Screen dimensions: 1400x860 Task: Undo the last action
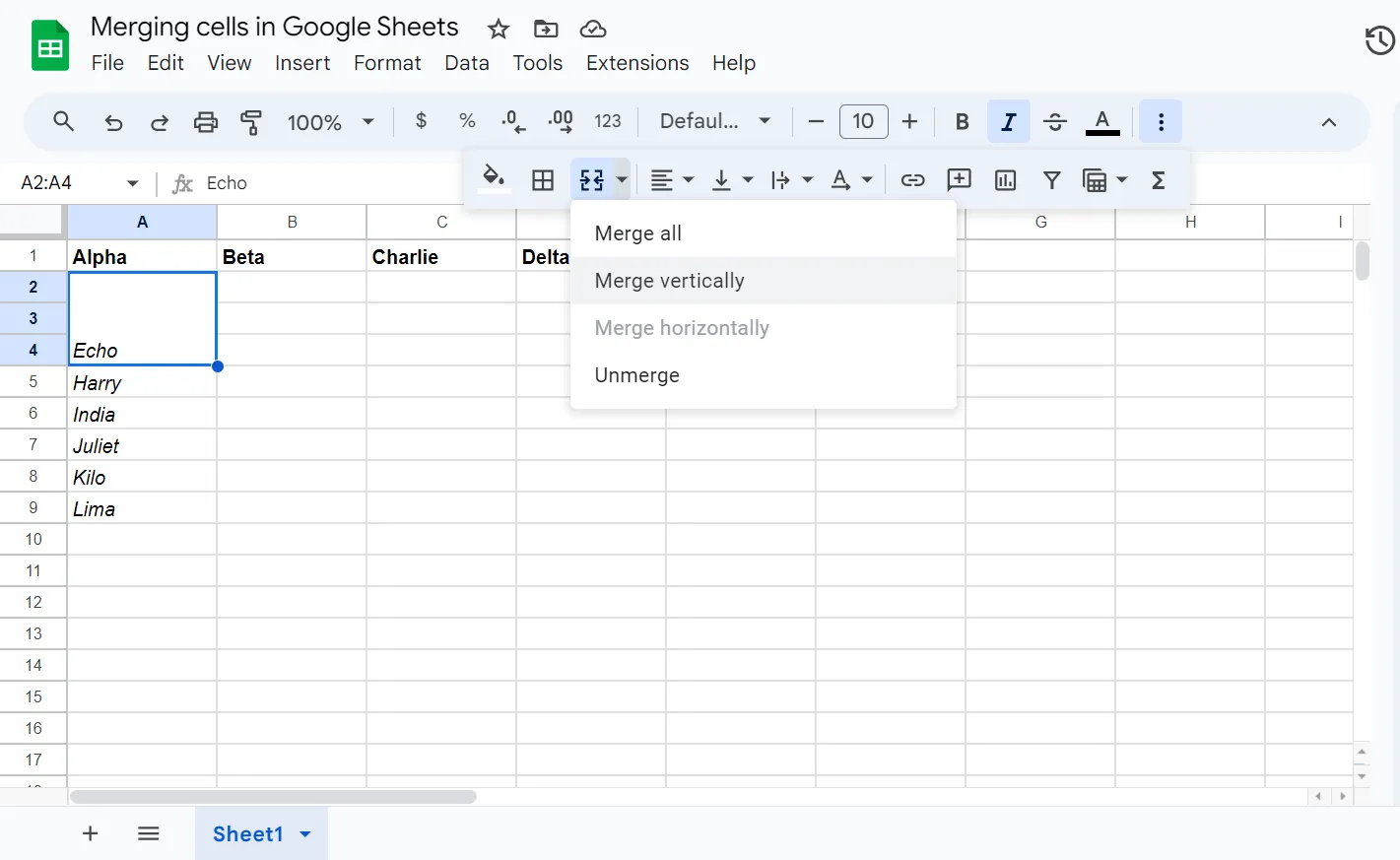point(113,122)
